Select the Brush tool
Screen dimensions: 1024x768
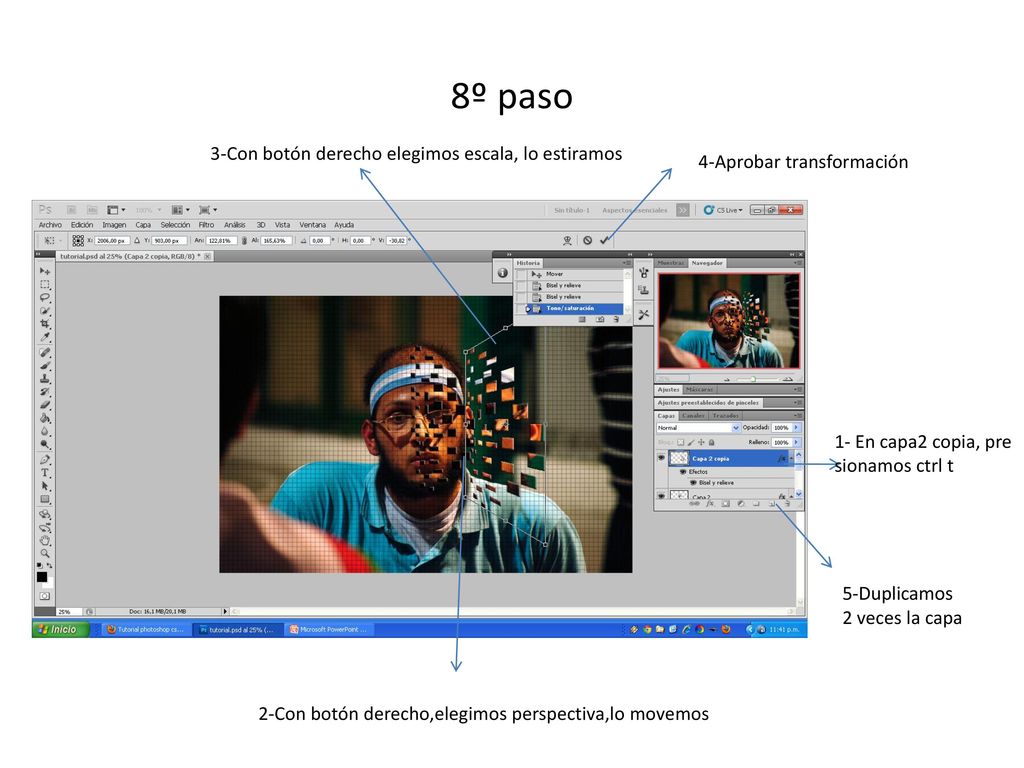[44, 366]
